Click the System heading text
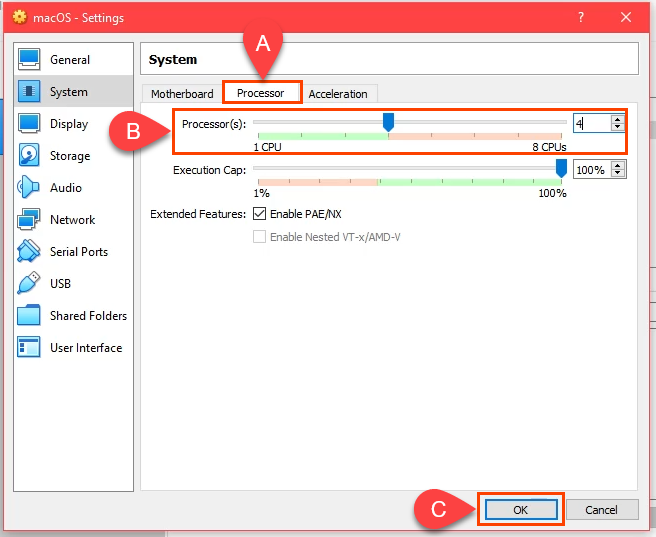Screen dimensions: 656x537 tap(173, 59)
